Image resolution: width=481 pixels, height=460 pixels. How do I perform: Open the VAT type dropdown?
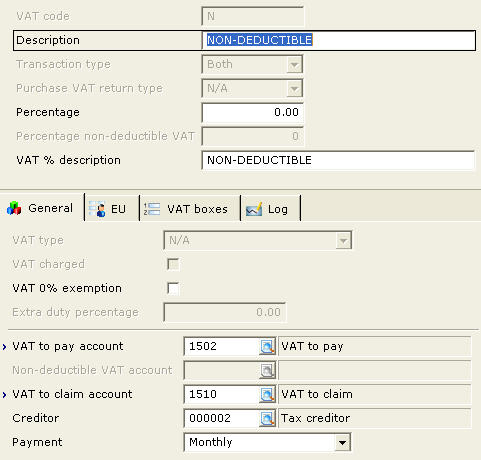343,240
